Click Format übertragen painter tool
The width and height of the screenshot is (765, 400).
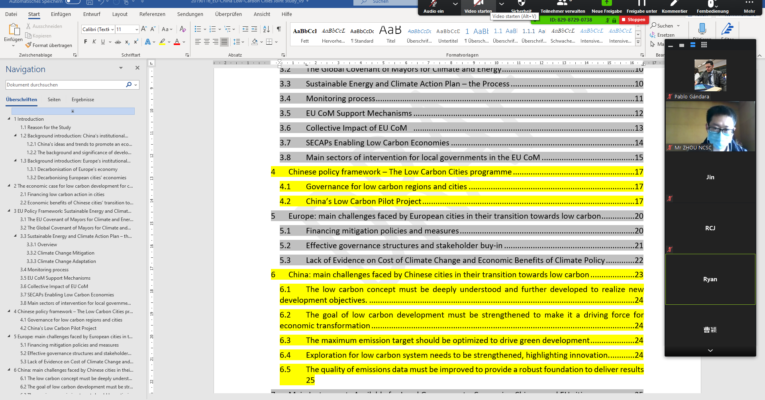click(x=51, y=47)
